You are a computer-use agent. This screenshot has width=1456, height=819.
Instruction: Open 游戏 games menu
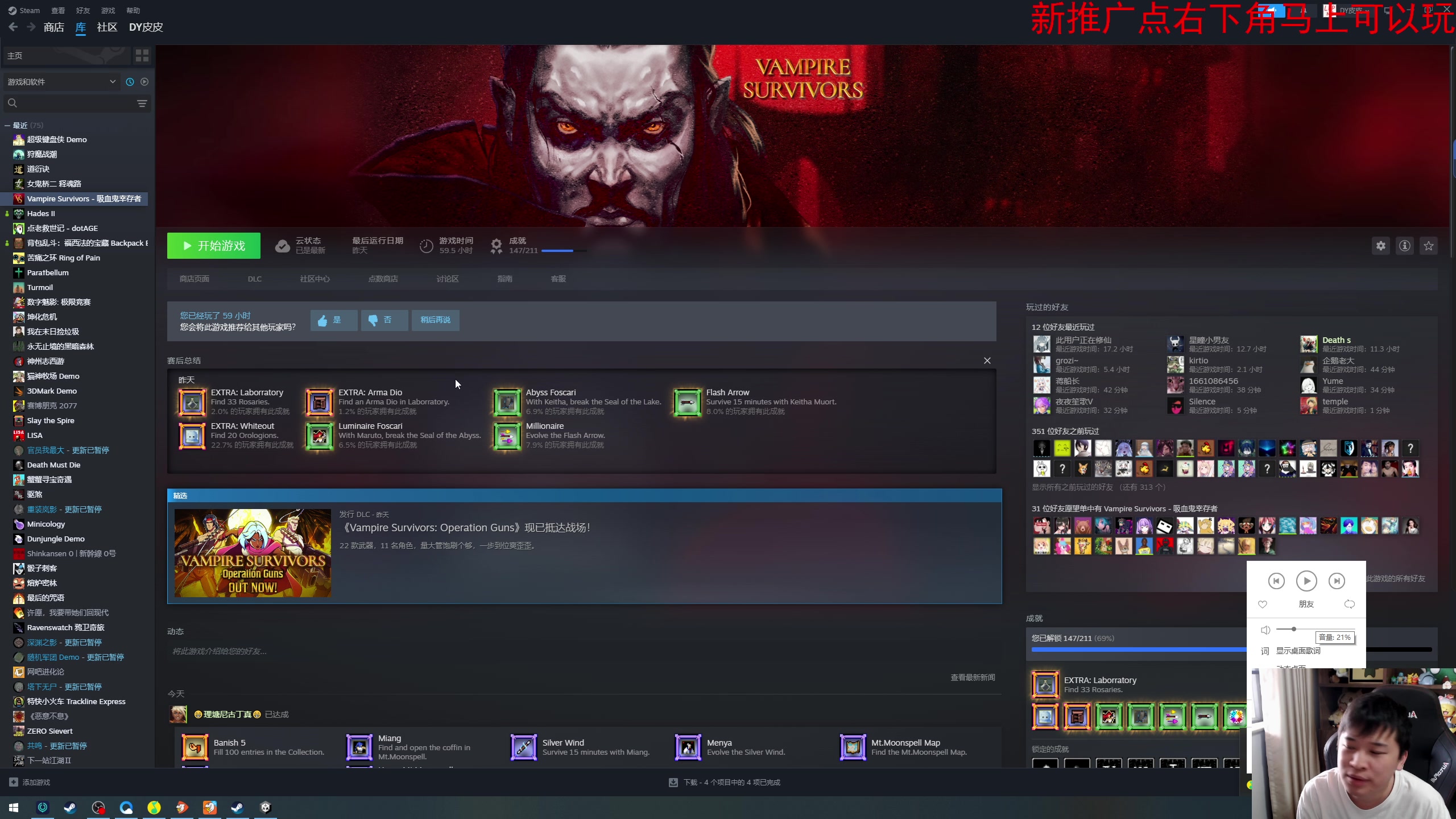pyautogui.click(x=108, y=10)
